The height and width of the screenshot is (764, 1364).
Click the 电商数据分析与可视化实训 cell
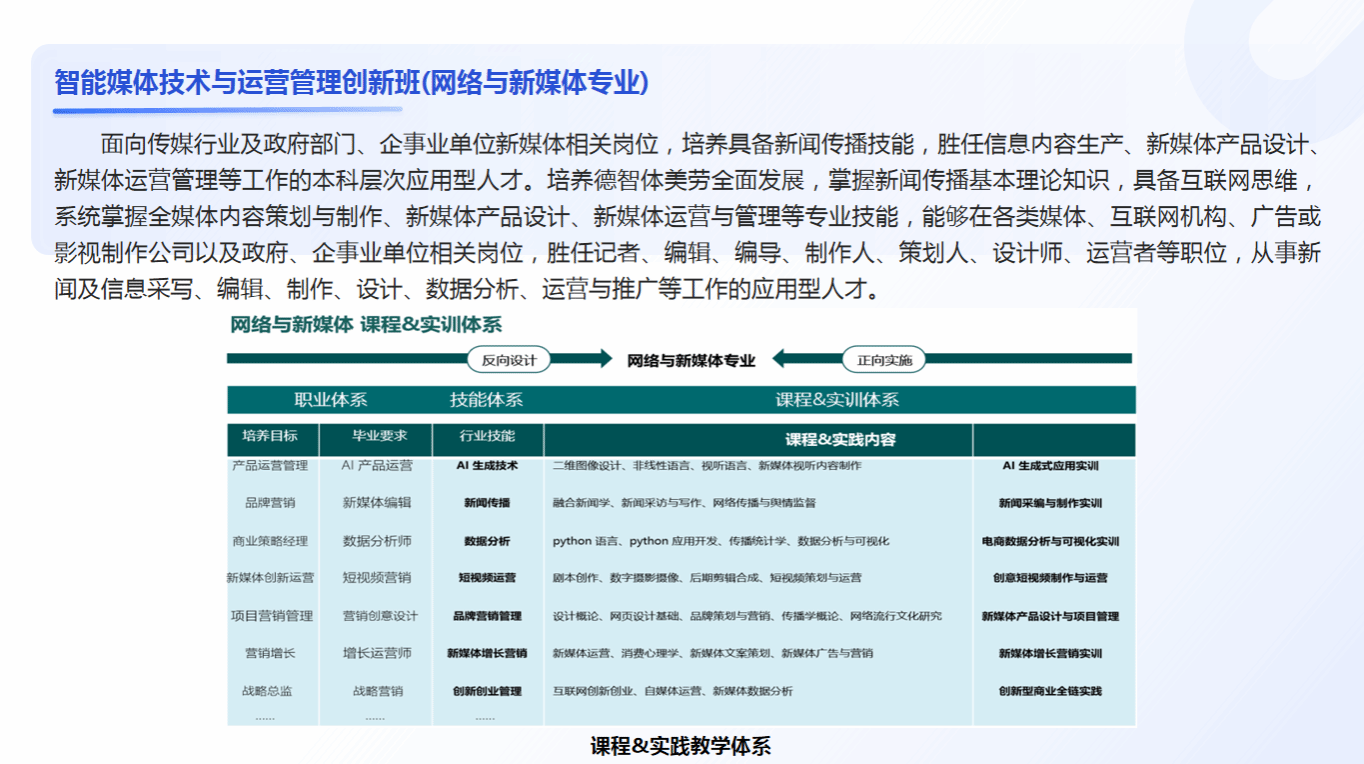(x=1050, y=541)
